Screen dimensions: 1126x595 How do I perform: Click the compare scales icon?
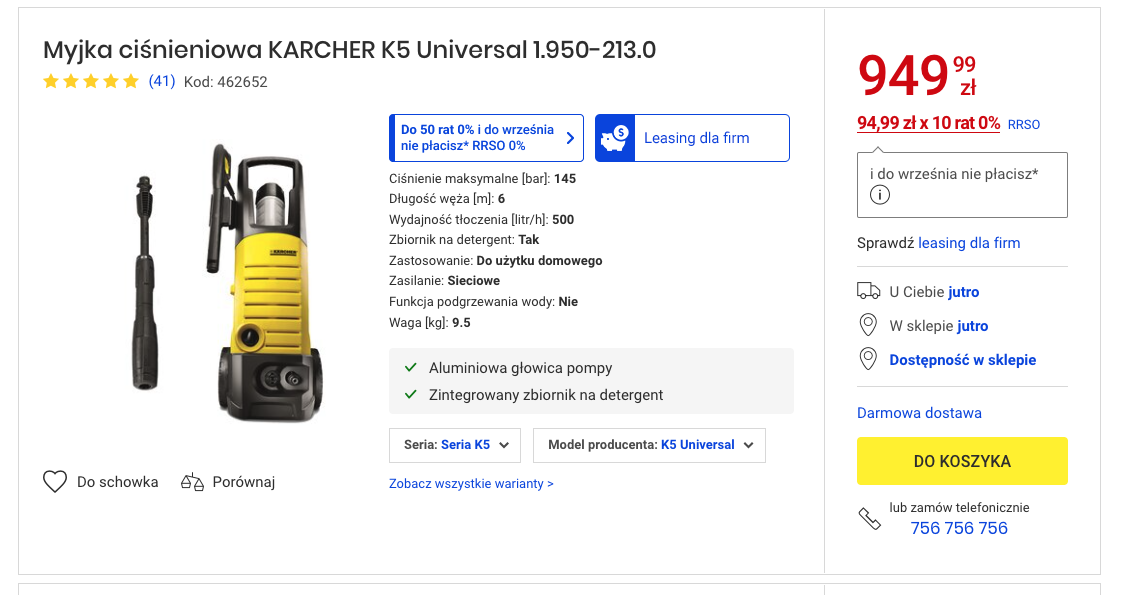click(192, 482)
